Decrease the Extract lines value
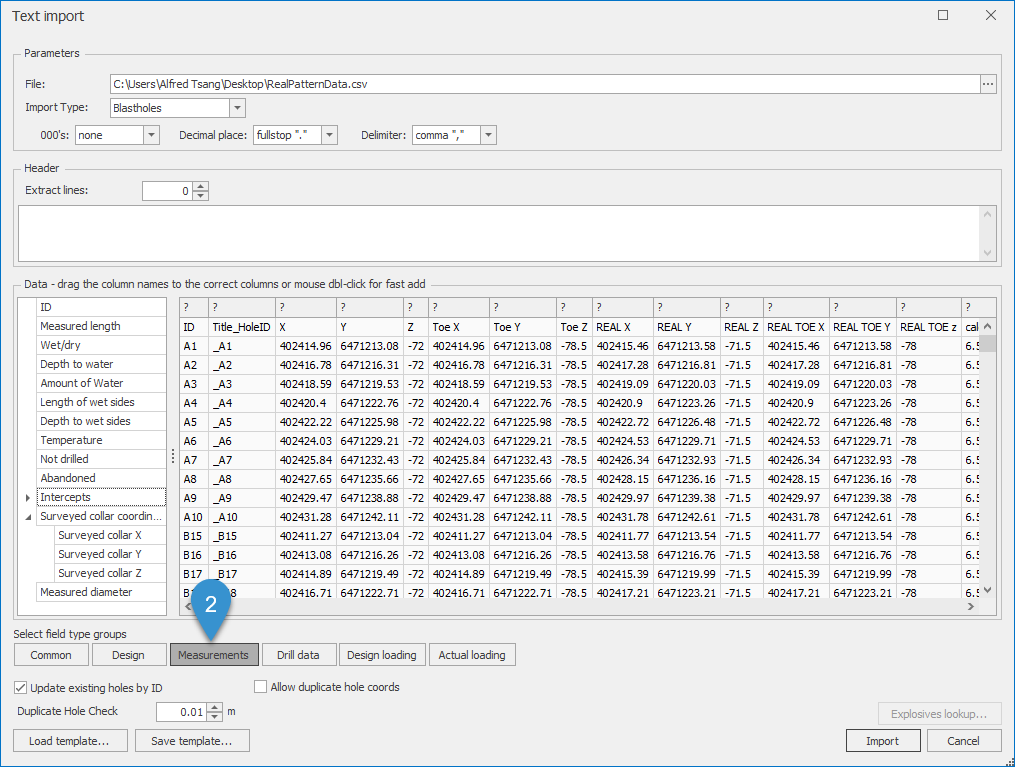Image resolution: width=1015 pixels, height=767 pixels. (201, 195)
